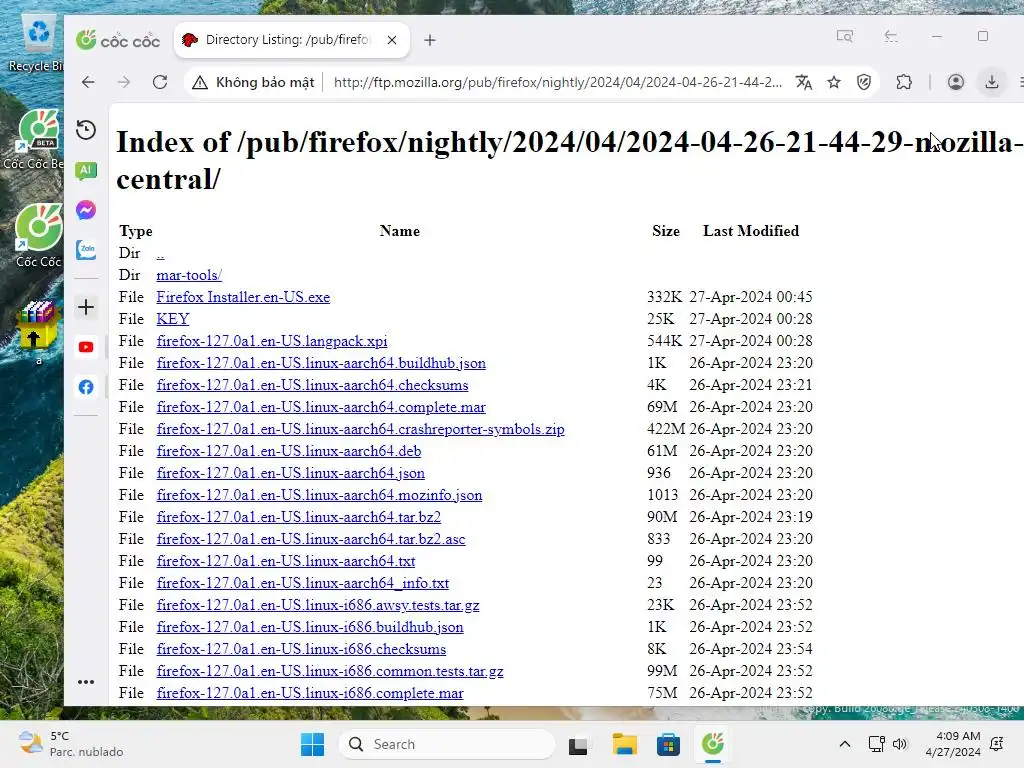This screenshot has width=1024, height=768.
Task: Open the KEY file link
Action: (x=172, y=319)
